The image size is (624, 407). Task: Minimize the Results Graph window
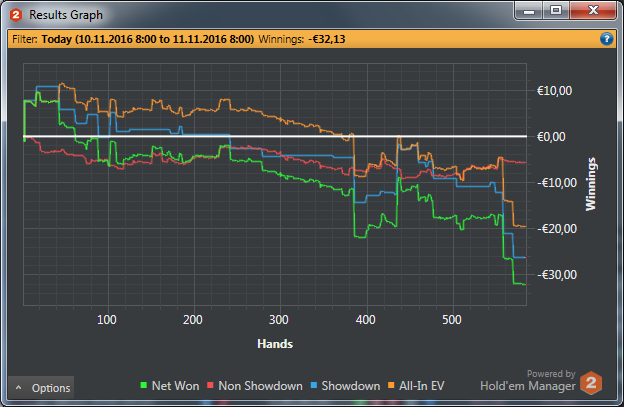pos(529,11)
